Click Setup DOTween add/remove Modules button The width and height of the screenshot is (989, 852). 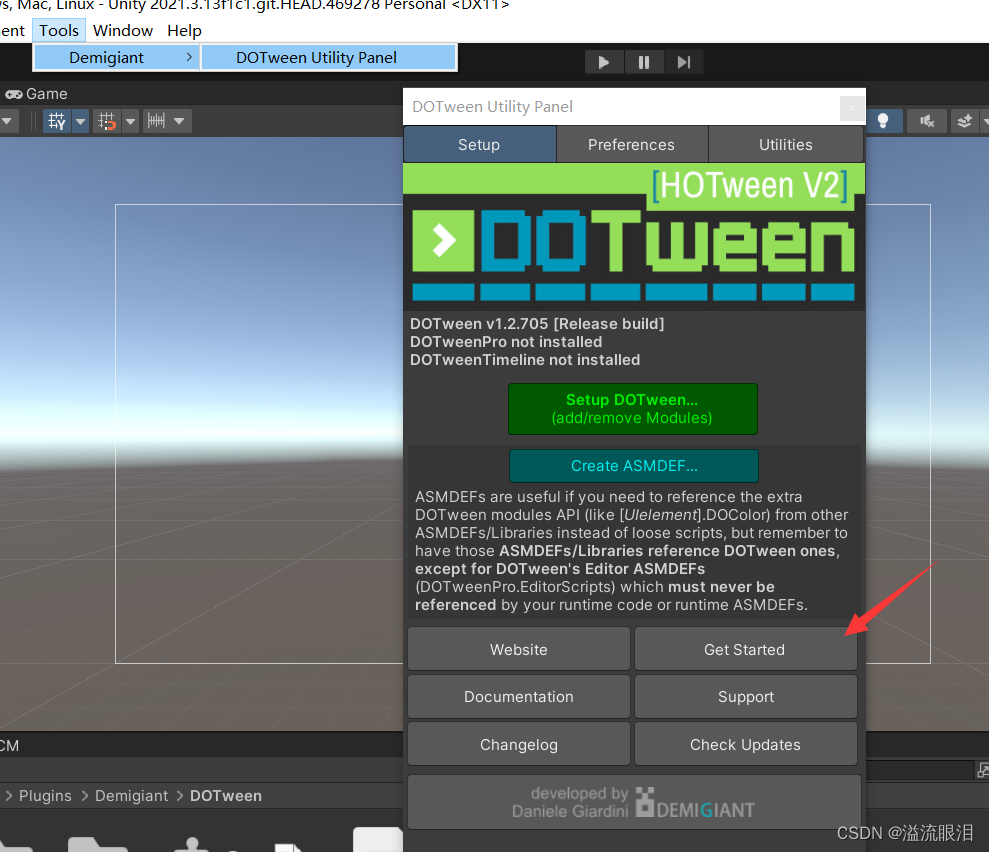coord(633,409)
